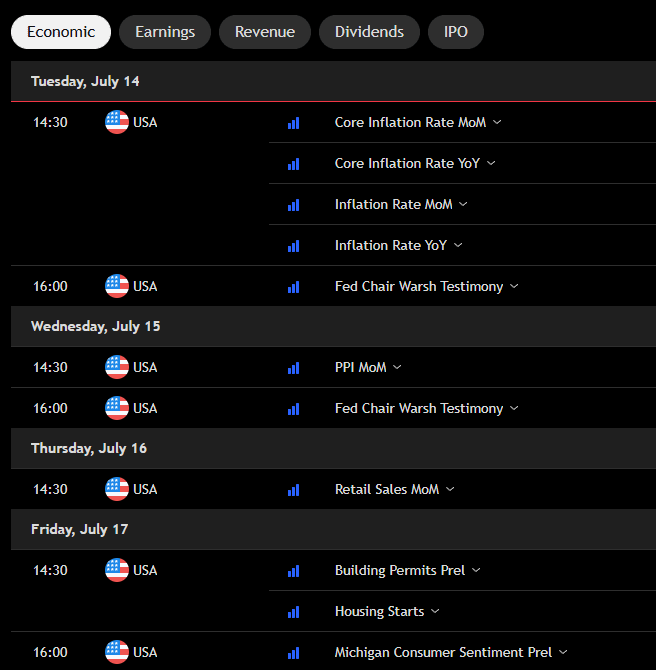Click importance bars icon beside Inflation Rate MoM
Viewport: 656px width, 670px height.
tap(294, 205)
